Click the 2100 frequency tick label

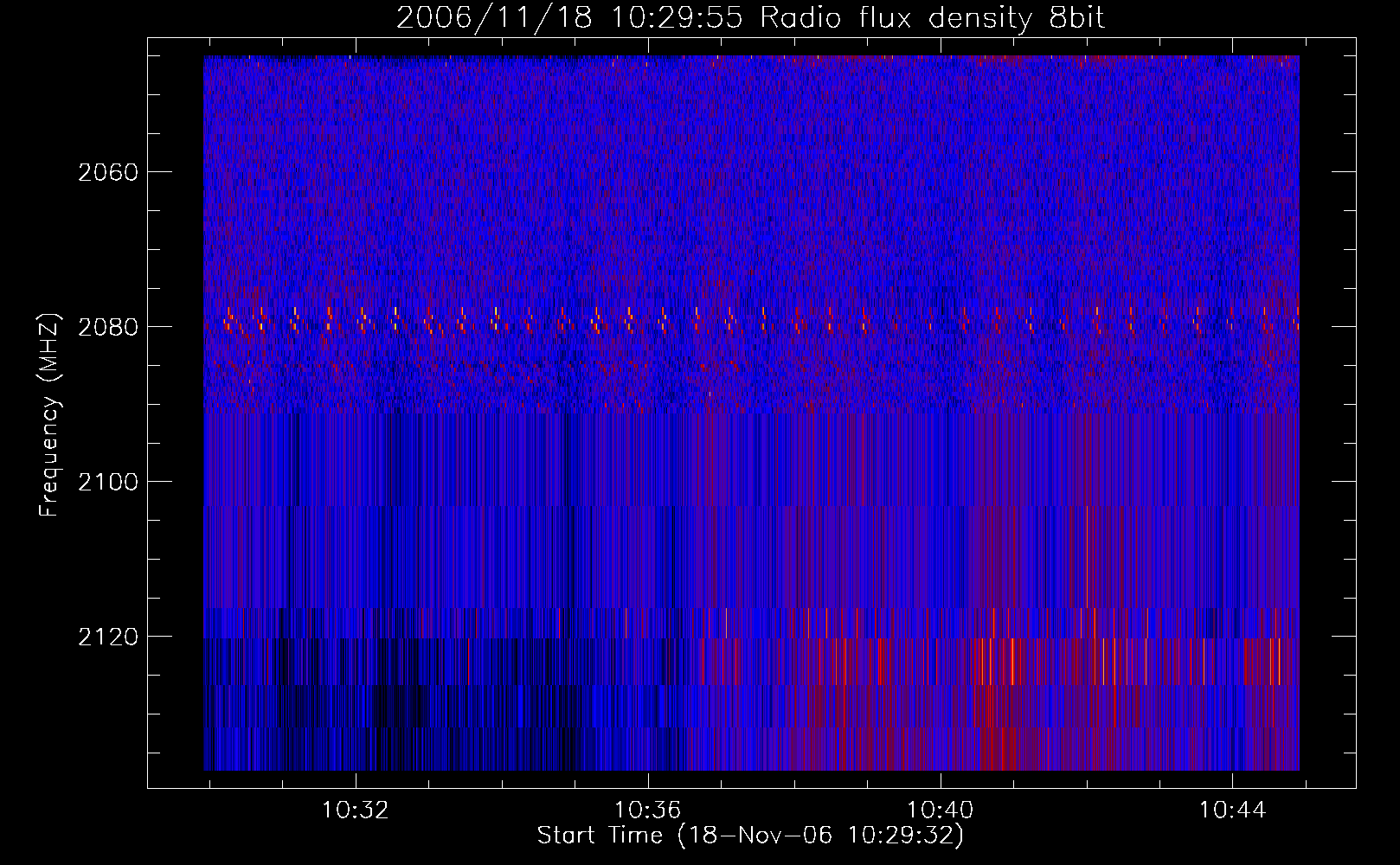point(108,482)
